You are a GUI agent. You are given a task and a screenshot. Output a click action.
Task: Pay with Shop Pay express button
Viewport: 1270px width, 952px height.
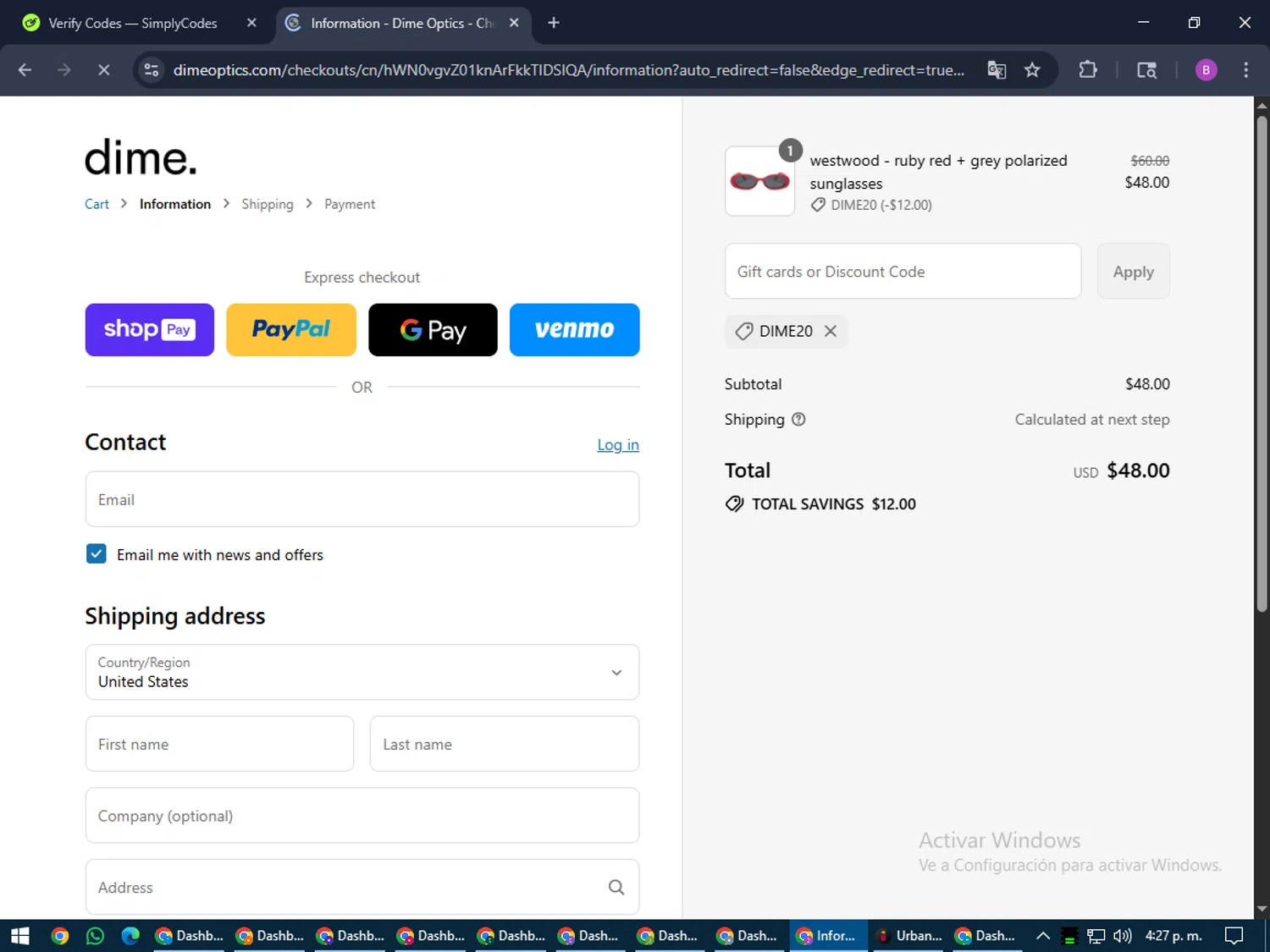pos(150,330)
